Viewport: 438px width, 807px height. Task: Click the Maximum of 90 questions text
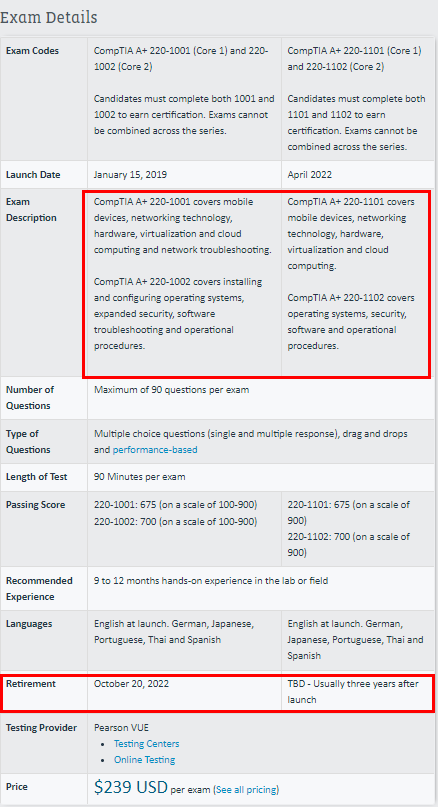171,390
